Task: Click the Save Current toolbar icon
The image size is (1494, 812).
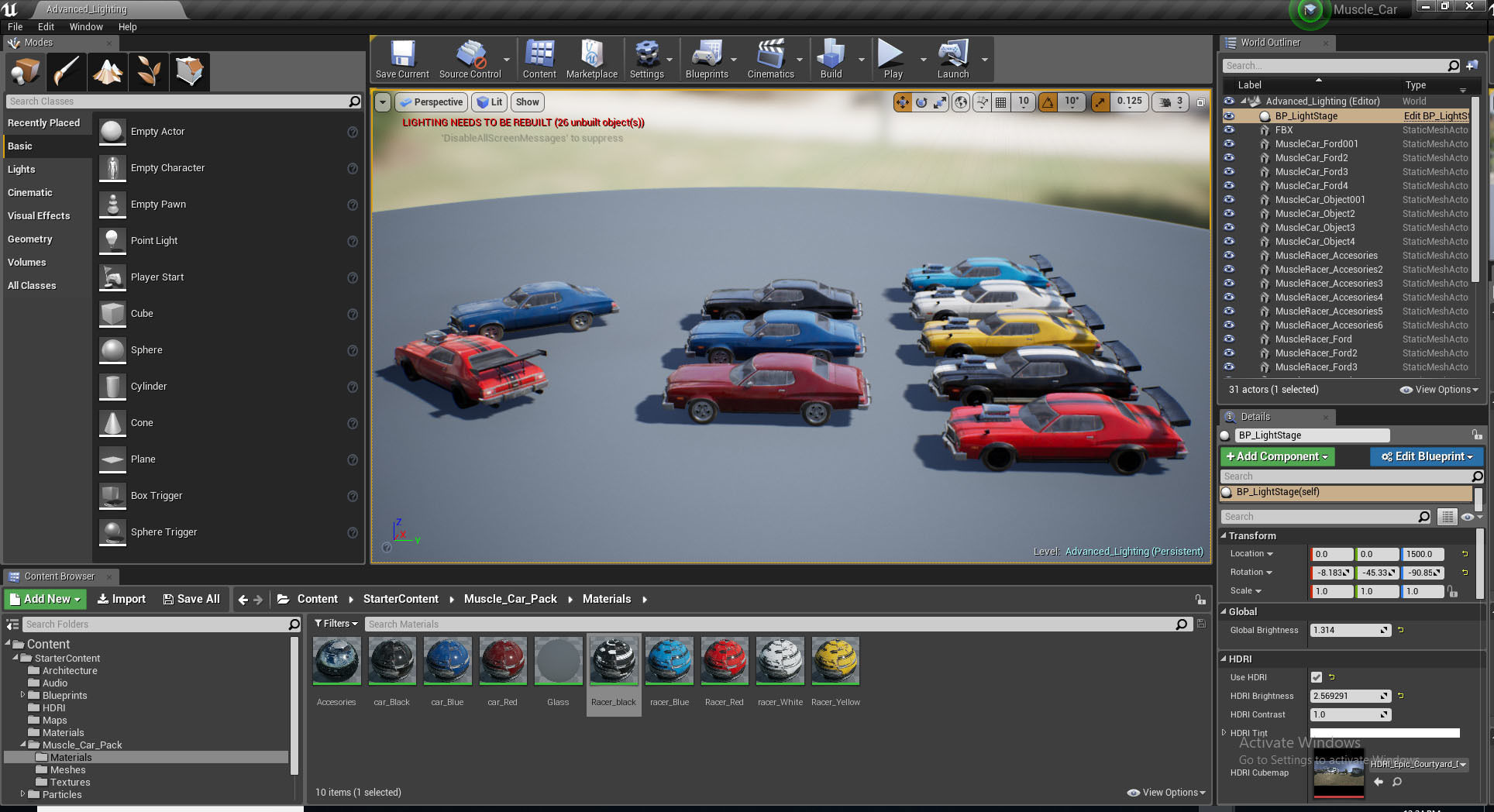Action: pos(402,60)
